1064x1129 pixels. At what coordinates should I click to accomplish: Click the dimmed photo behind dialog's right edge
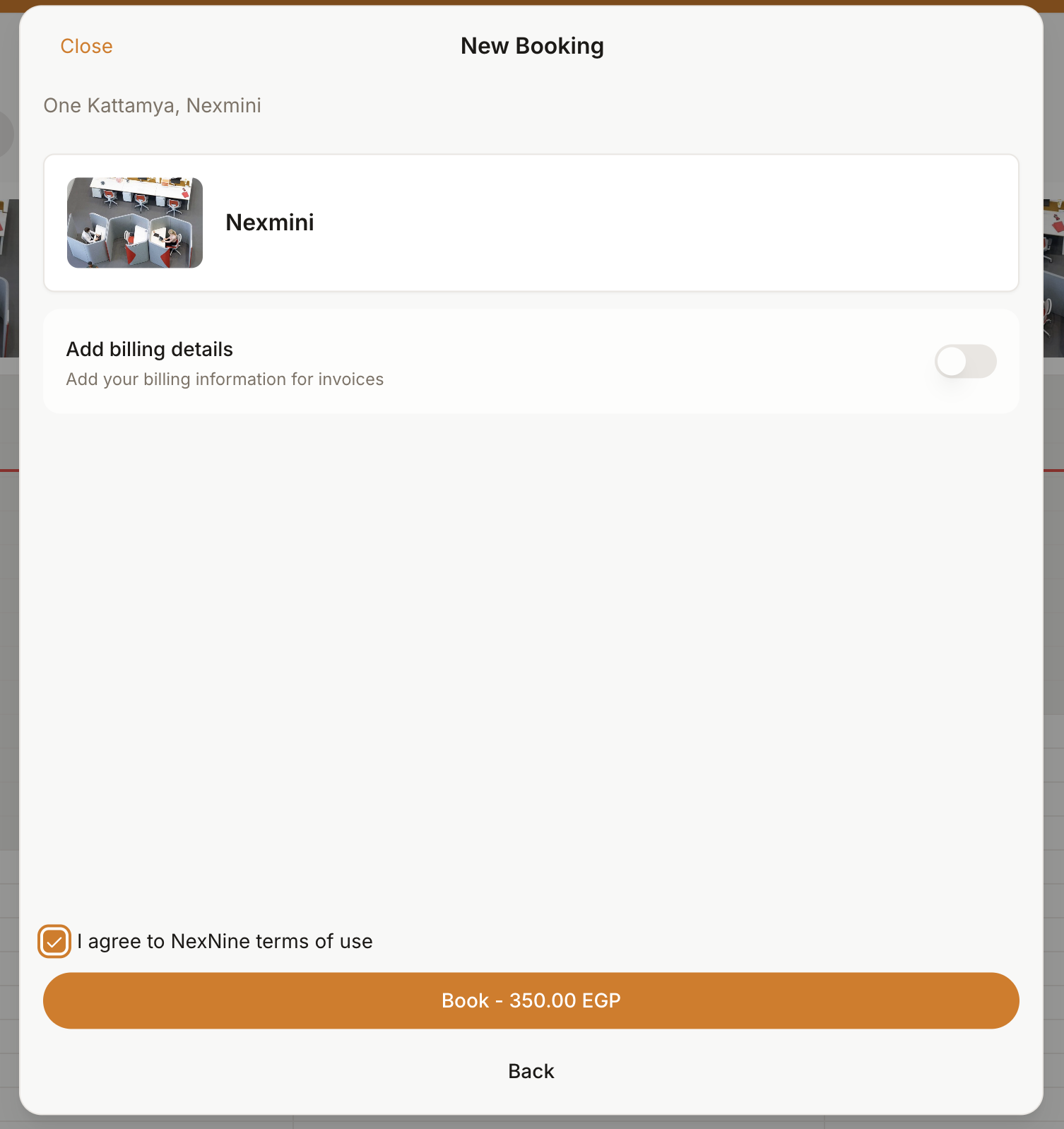(x=1053, y=278)
